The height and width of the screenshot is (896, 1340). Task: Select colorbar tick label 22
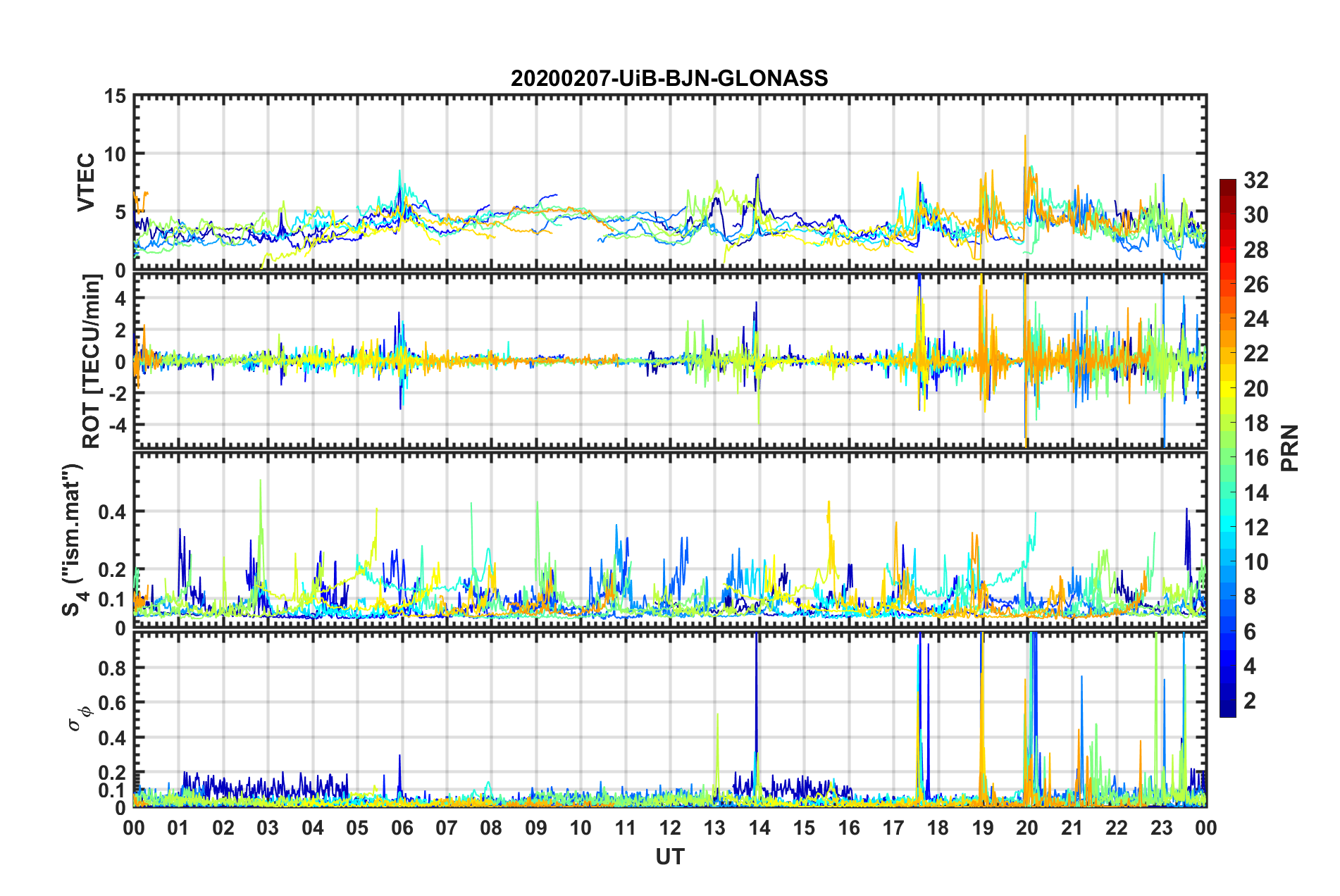point(1255,354)
